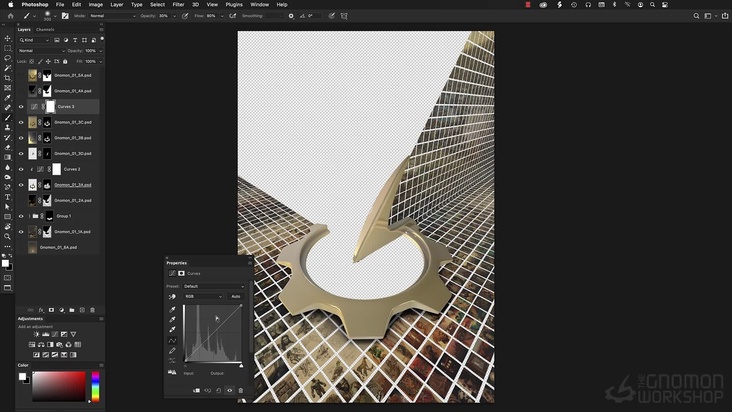This screenshot has width=732, height=412.
Task: Open the Color panel options menu
Action: point(101,365)
